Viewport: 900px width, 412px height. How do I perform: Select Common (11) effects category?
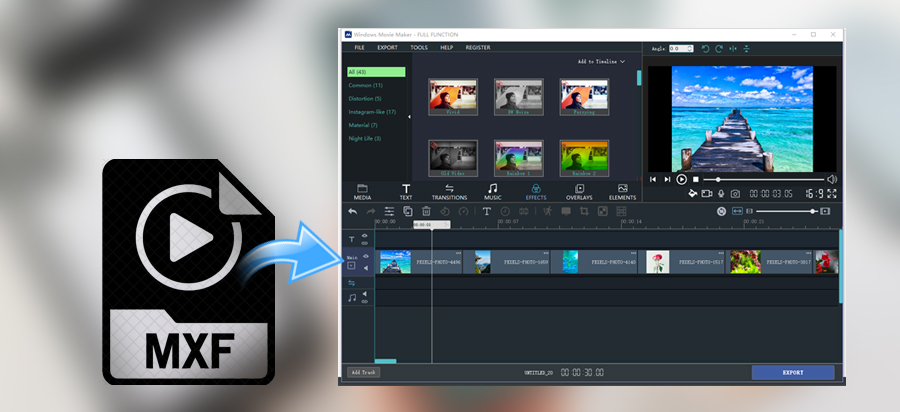click(366, 85)
